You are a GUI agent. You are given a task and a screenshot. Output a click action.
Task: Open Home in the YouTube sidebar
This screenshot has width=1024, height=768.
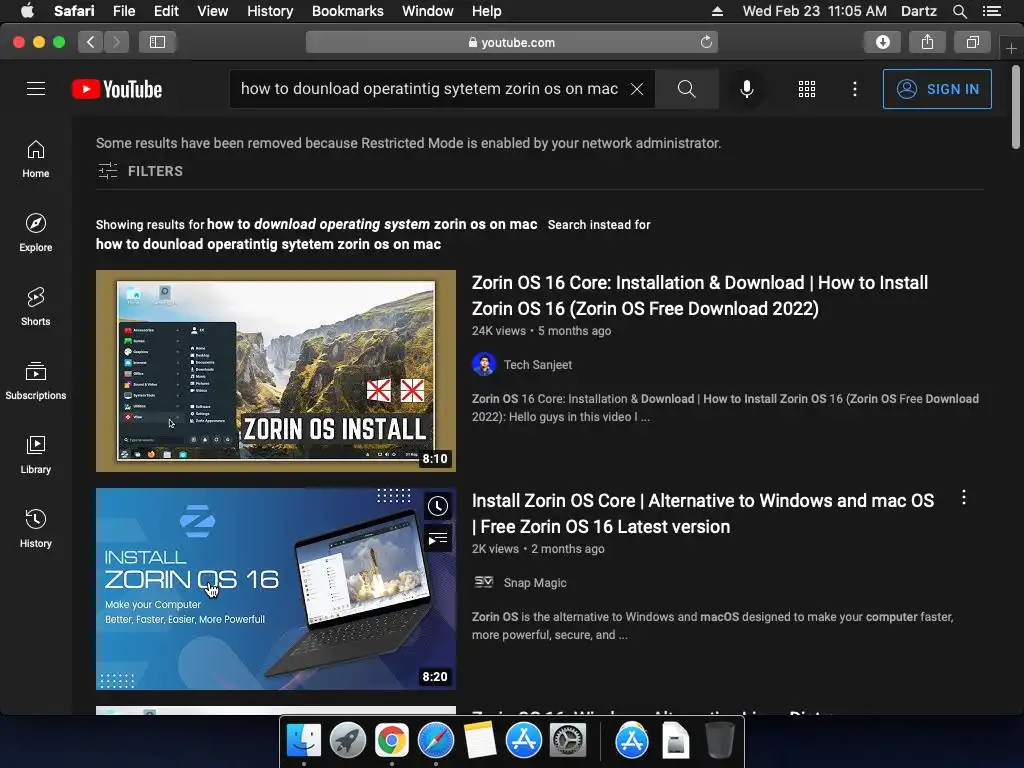[35, 159]
